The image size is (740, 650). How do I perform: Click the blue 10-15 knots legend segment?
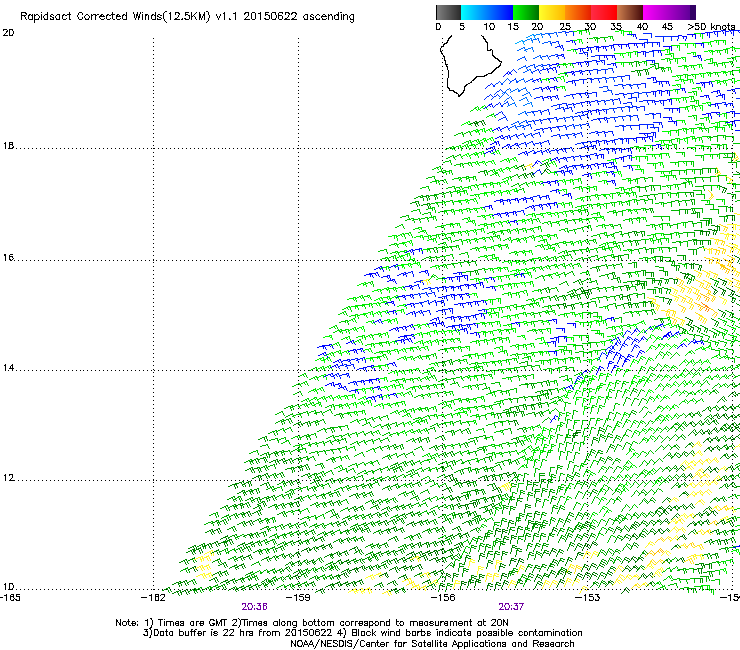coord(500,12)
